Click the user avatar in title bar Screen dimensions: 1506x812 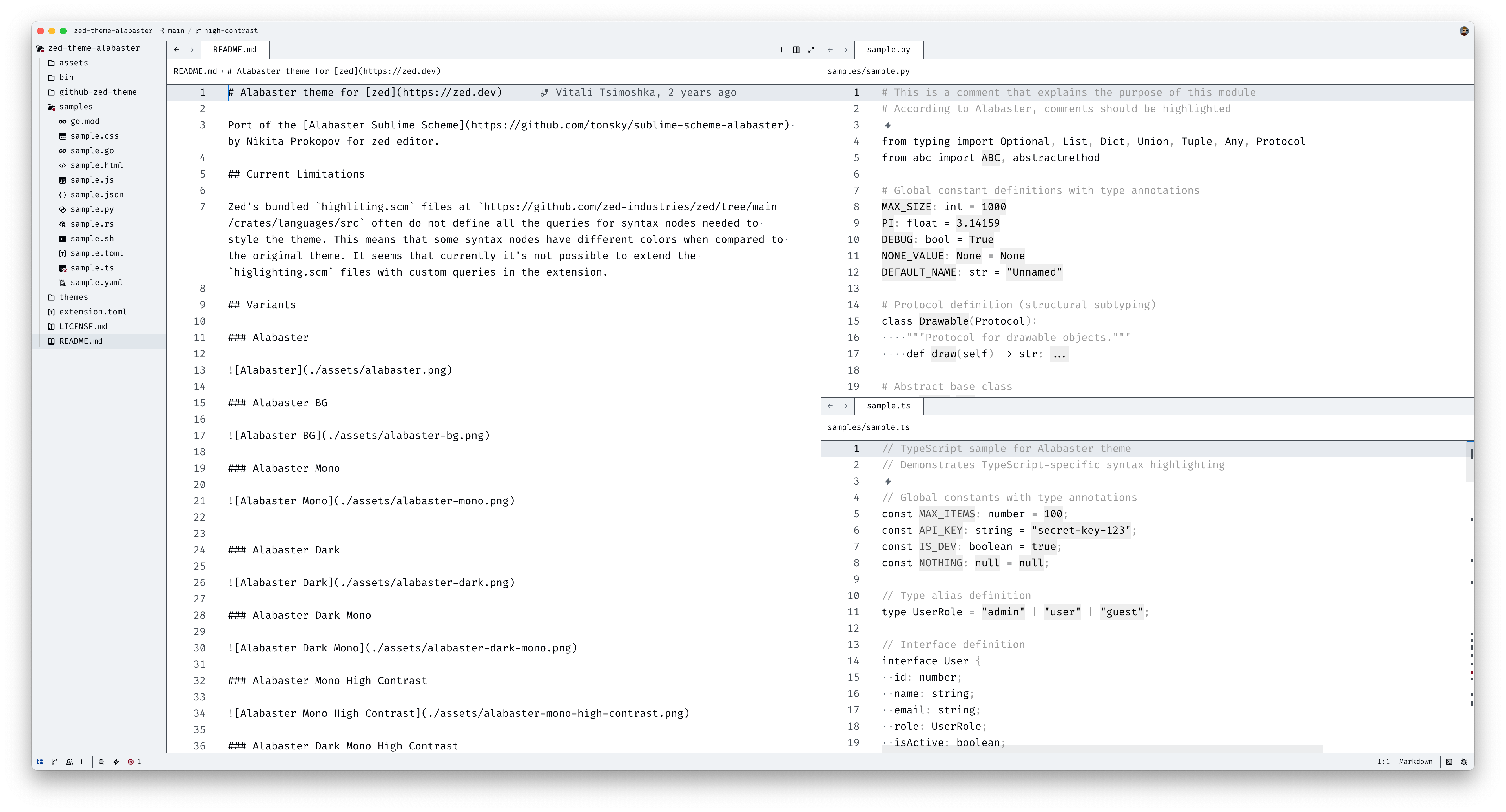click(1464, 31)
